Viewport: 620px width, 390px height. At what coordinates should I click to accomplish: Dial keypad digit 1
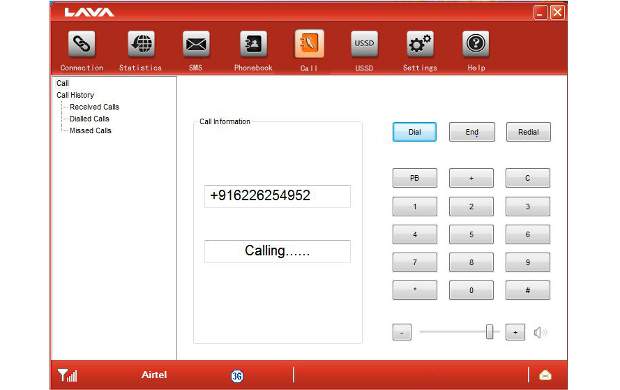click(x=415, y=206)
